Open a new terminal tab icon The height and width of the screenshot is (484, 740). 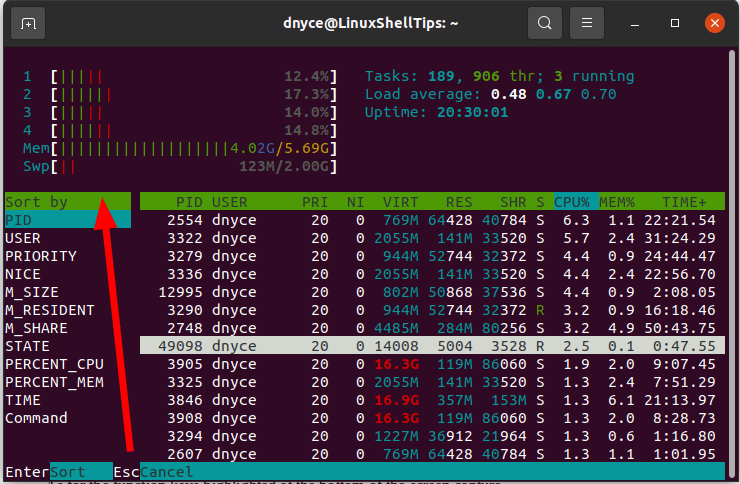pos(28,23)
